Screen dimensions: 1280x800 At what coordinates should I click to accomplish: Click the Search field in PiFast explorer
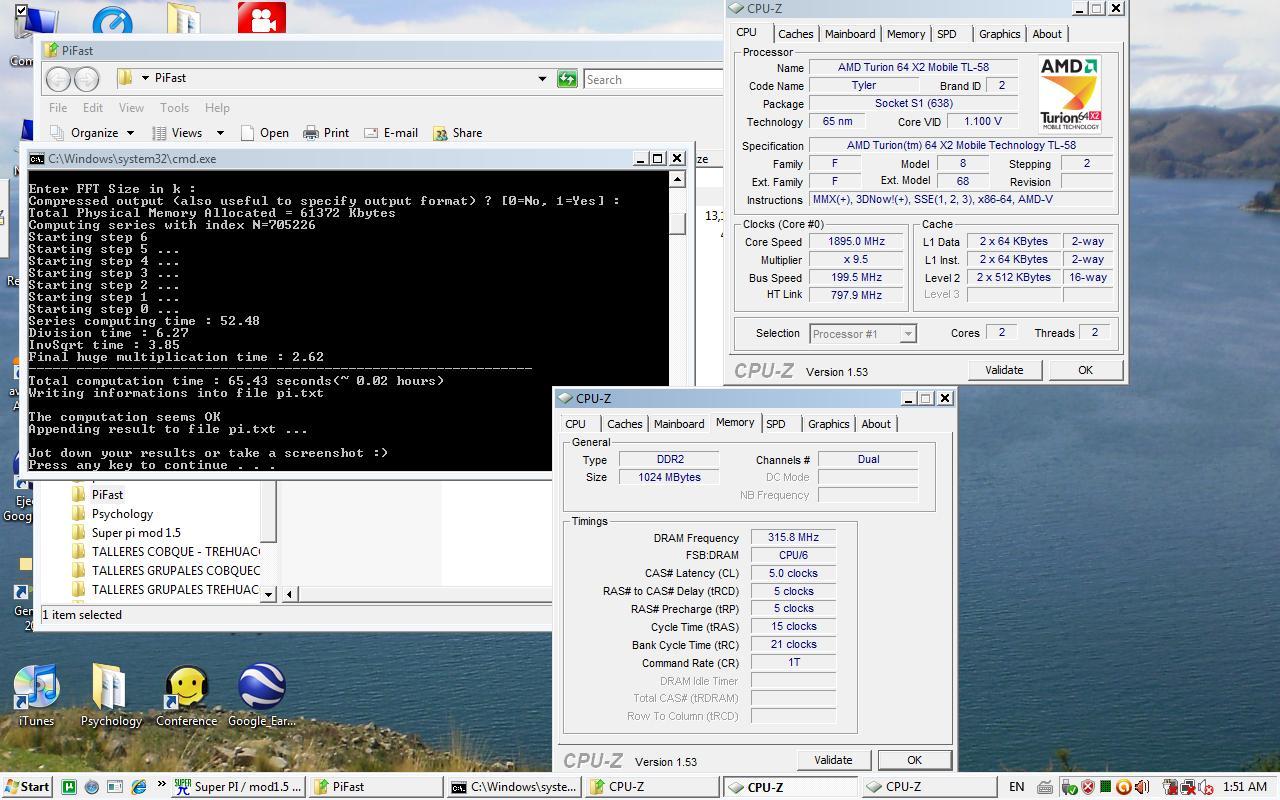(x=653, y=79)
